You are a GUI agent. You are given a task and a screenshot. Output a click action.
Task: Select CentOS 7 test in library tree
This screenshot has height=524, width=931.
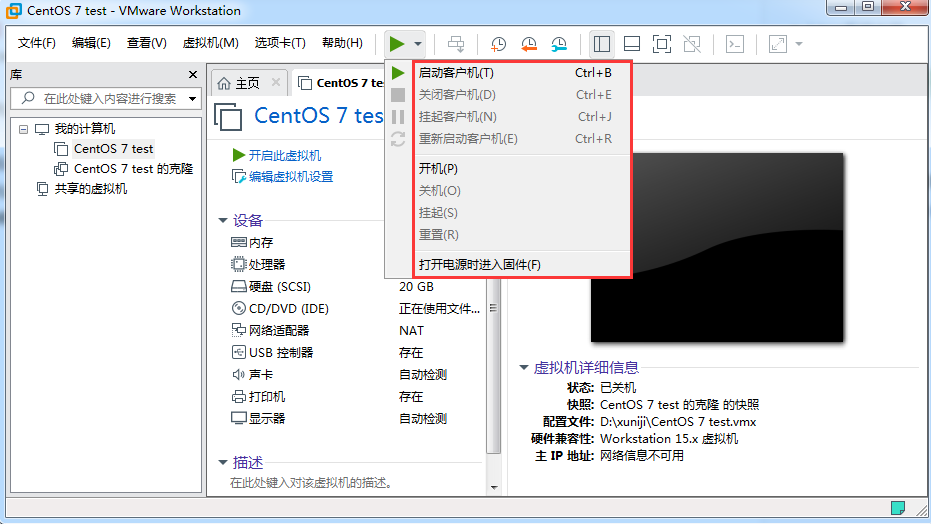(113, 148)
